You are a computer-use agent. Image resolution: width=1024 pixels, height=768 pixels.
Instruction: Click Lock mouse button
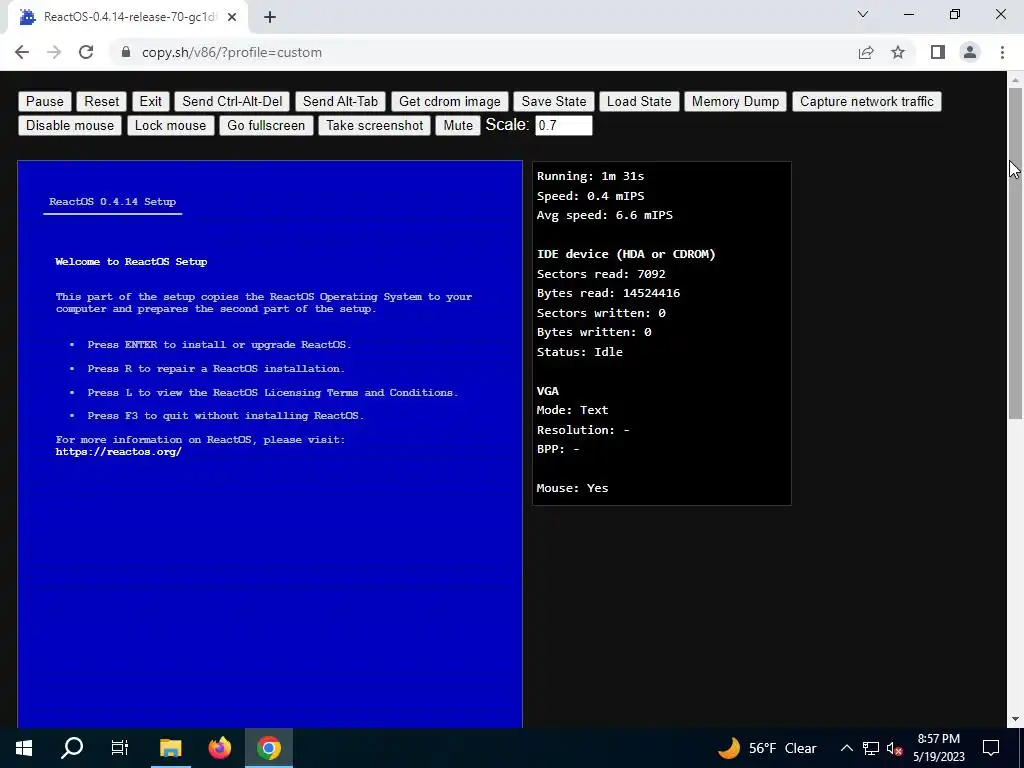[170, 125]
